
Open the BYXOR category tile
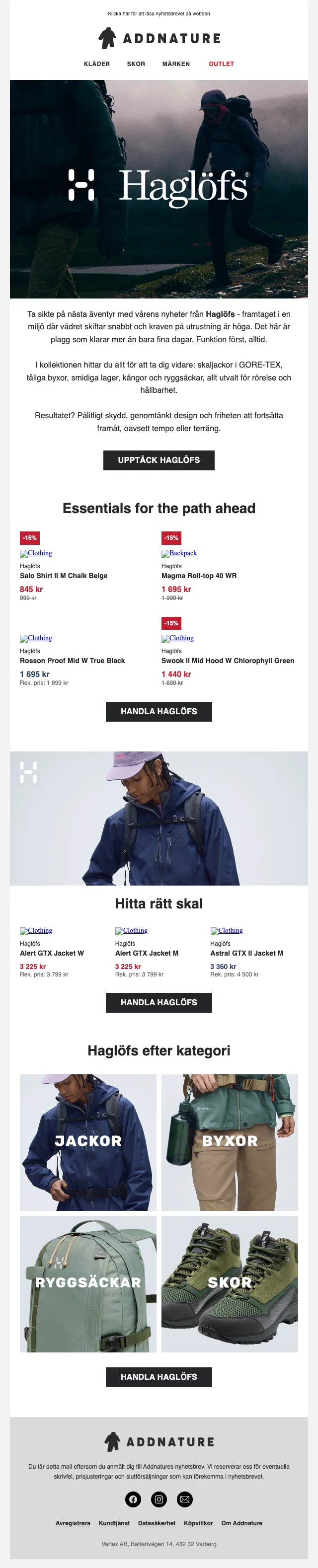click(x=230, y=1142)
